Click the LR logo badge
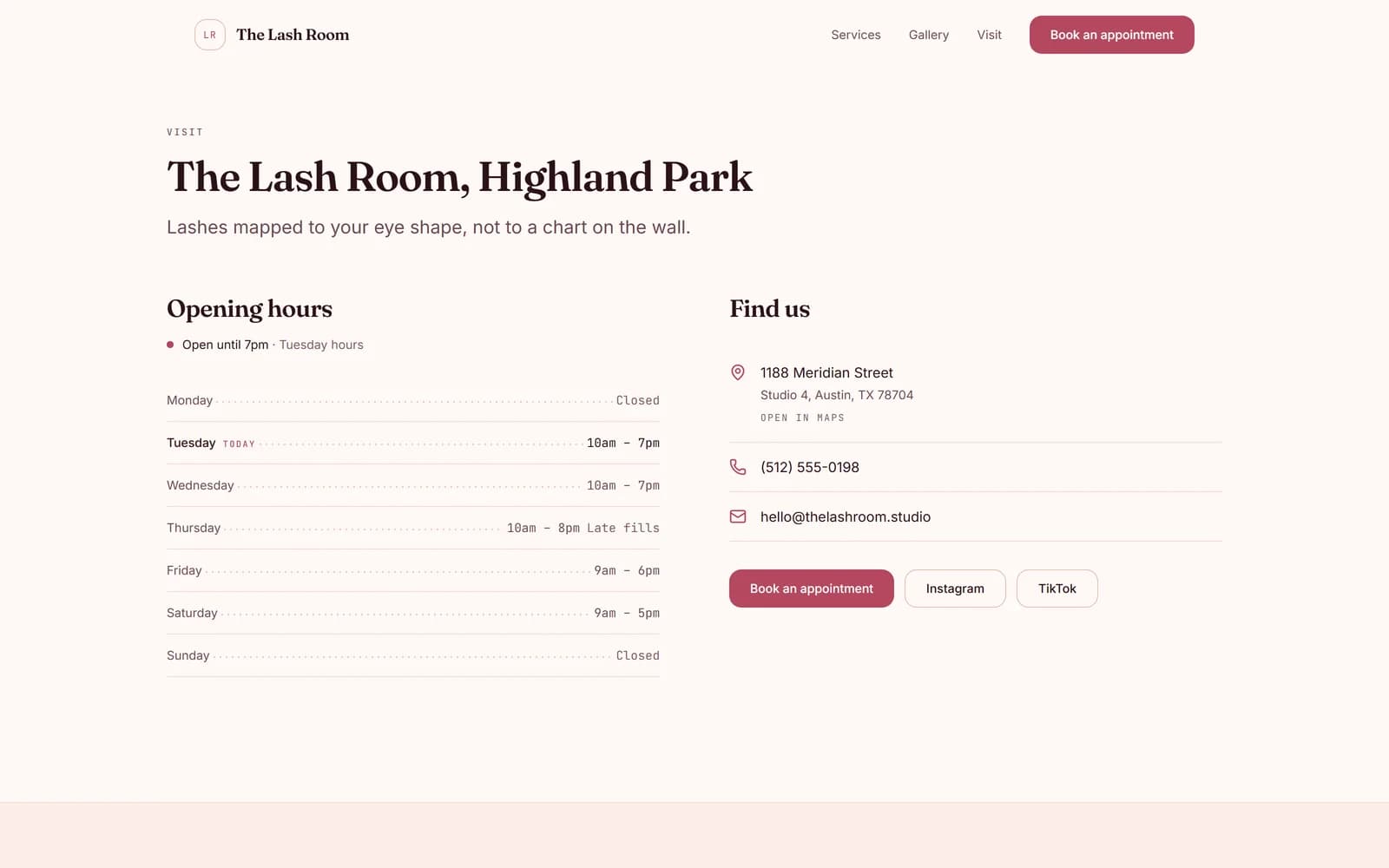Image resolution: width=1389 pixels, height=868 pixels. coord(209,35)
